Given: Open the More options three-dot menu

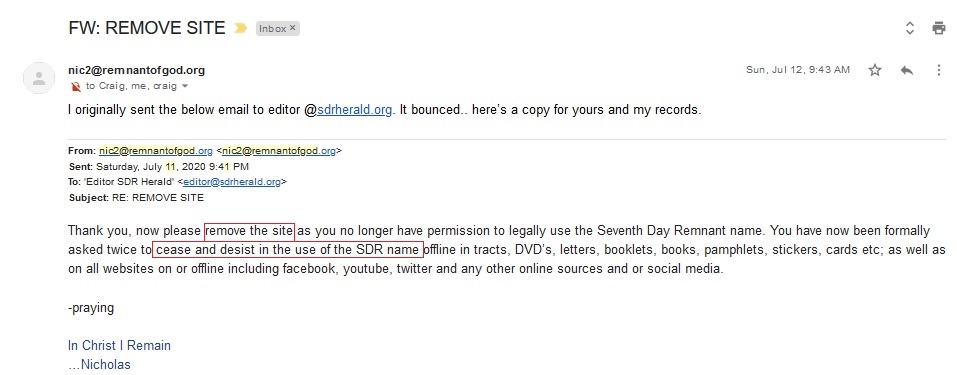Looking at the screenshot, I should coord(939,70).
